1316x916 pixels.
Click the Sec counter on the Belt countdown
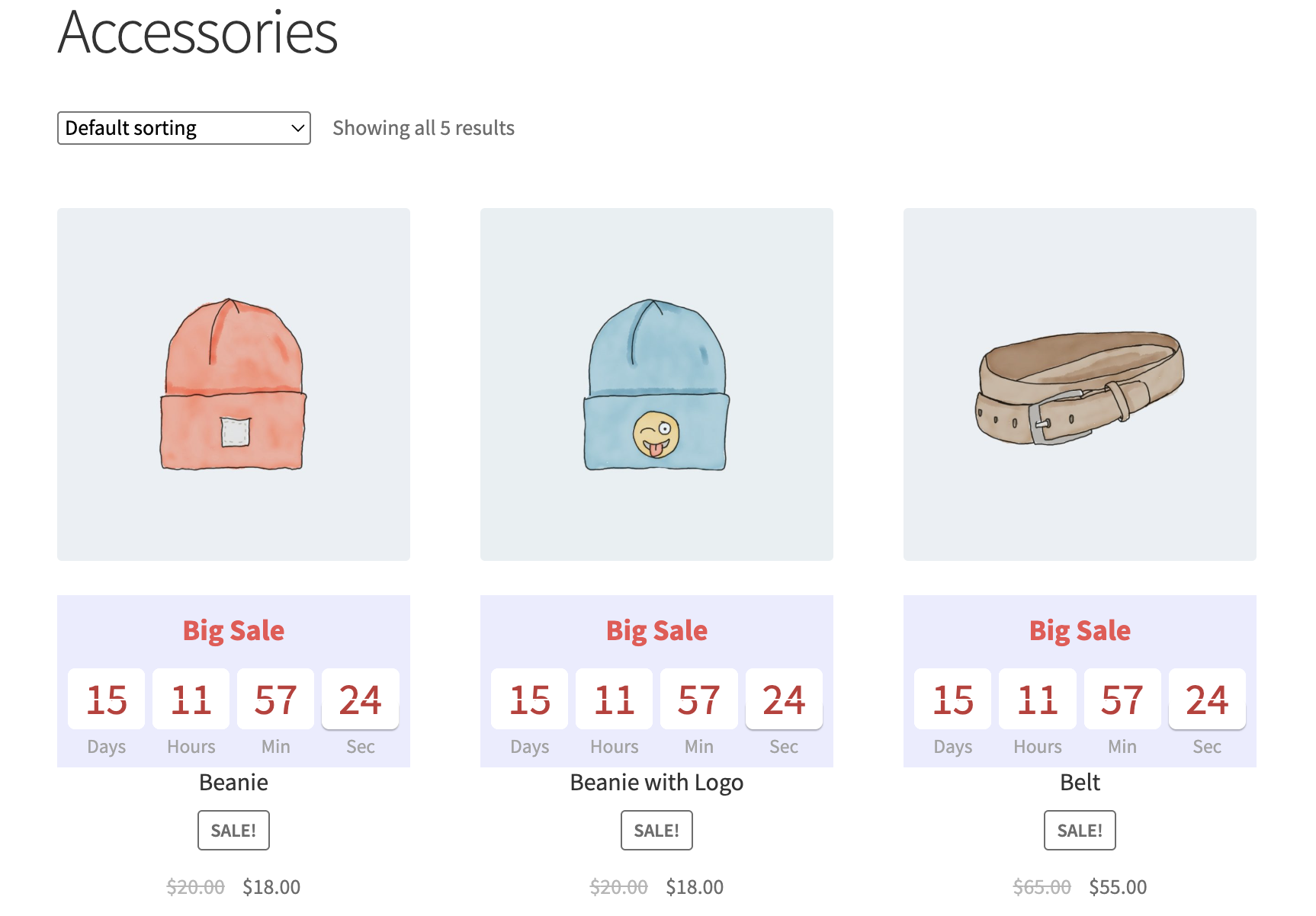point(1207,699)
